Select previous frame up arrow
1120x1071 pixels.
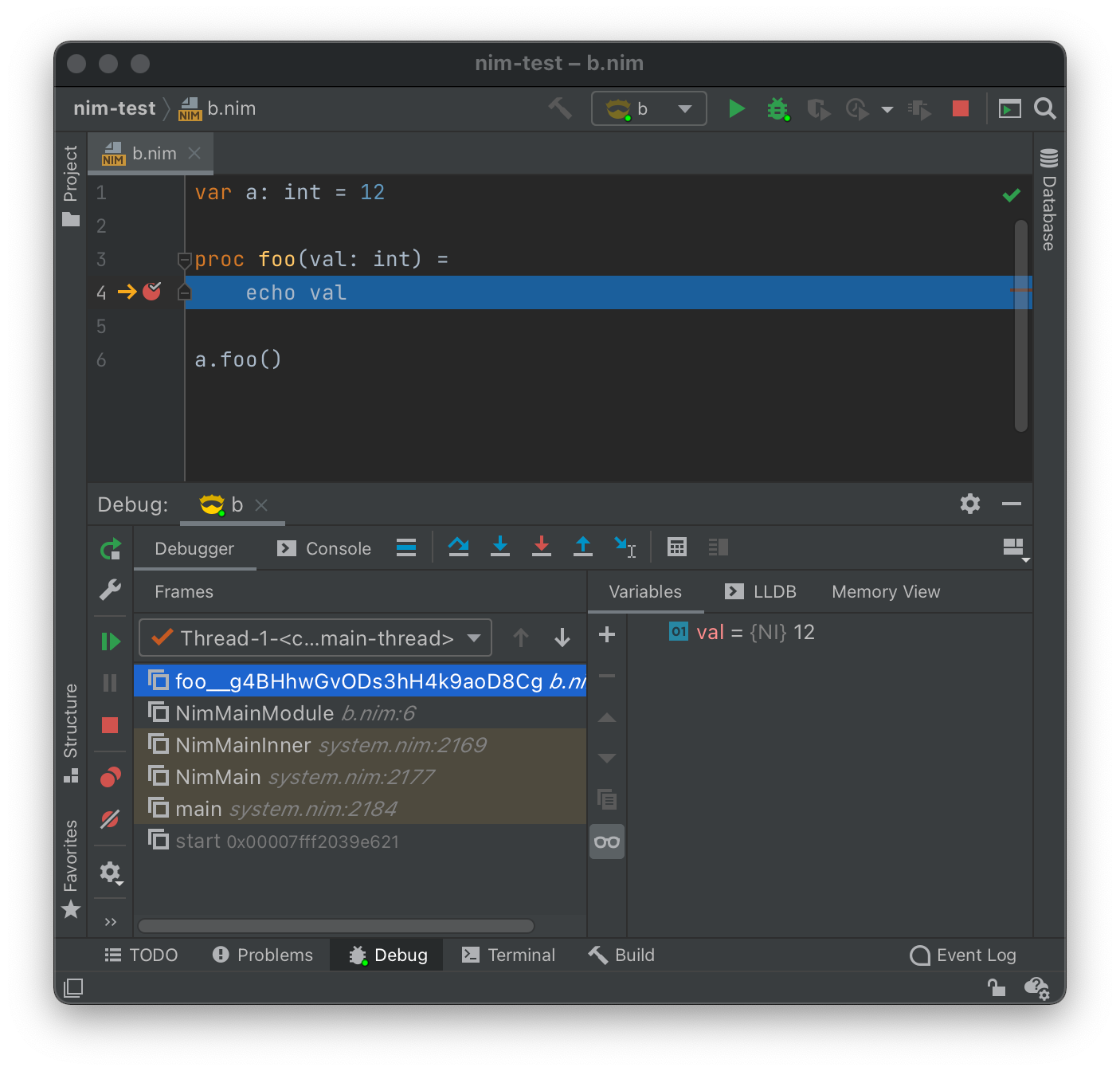(x=521, y=637)
